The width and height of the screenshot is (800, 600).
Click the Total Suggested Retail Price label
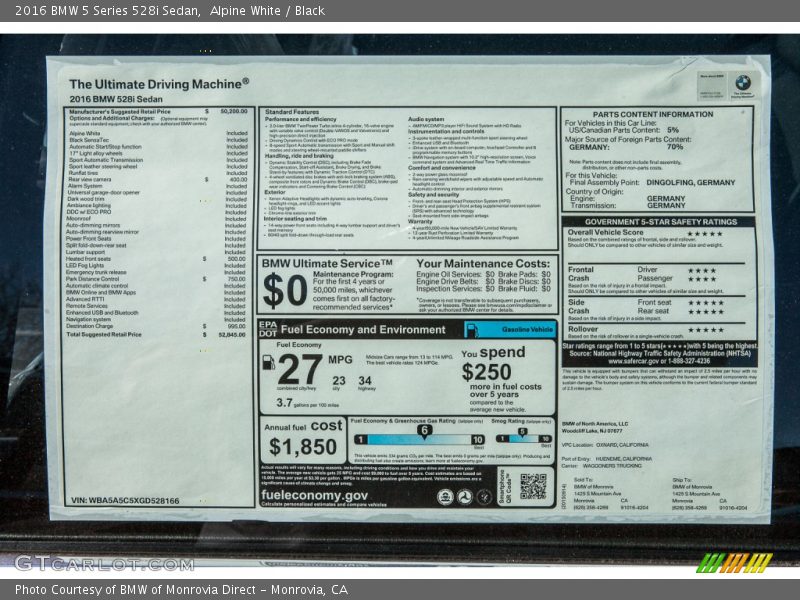[x=104, y=335]
